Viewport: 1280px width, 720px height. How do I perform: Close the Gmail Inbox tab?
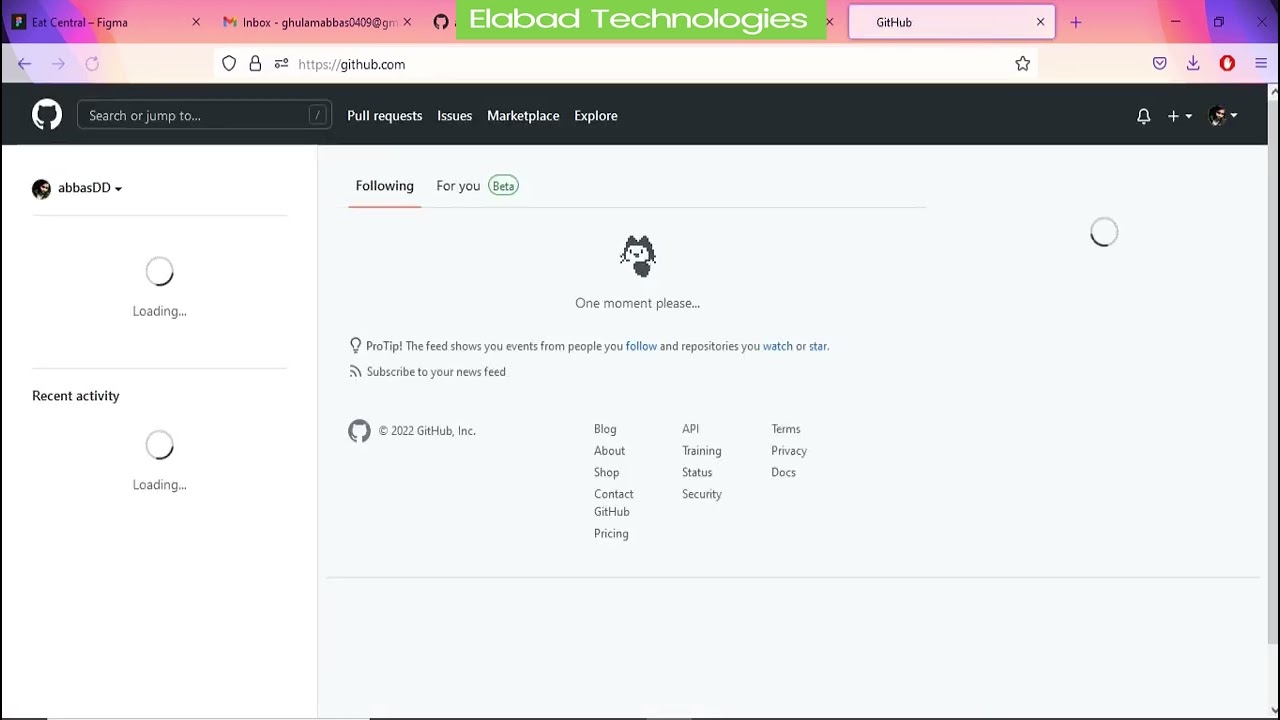click(407, 22)
